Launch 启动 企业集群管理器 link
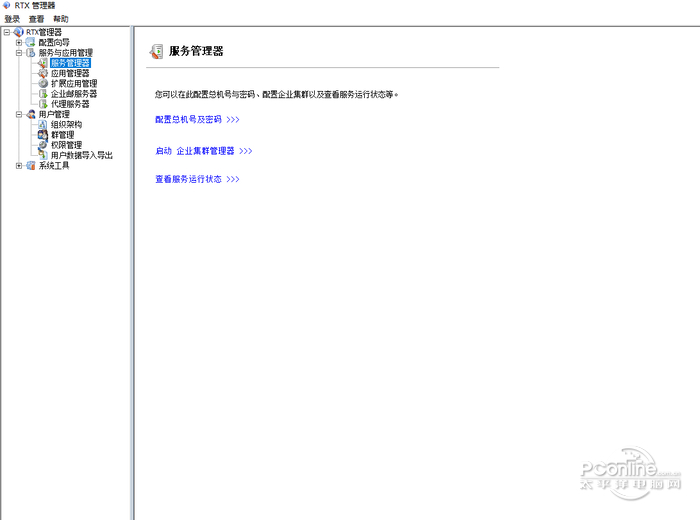 (204, 151)
